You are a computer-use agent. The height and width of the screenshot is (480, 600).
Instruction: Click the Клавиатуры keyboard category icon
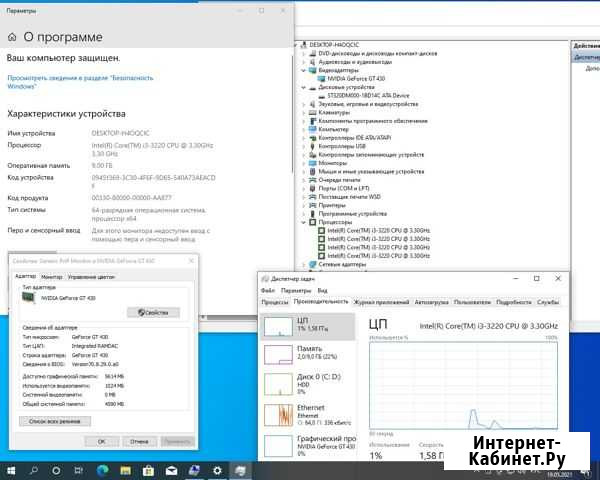pos(313,112)
